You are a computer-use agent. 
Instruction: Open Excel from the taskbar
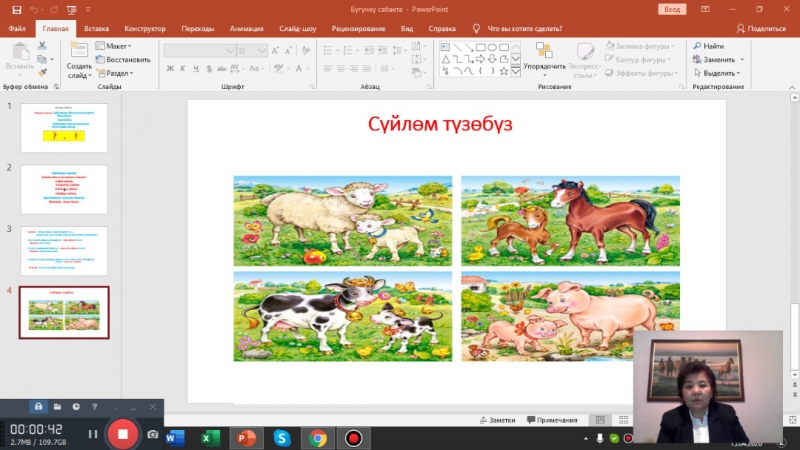210,438
